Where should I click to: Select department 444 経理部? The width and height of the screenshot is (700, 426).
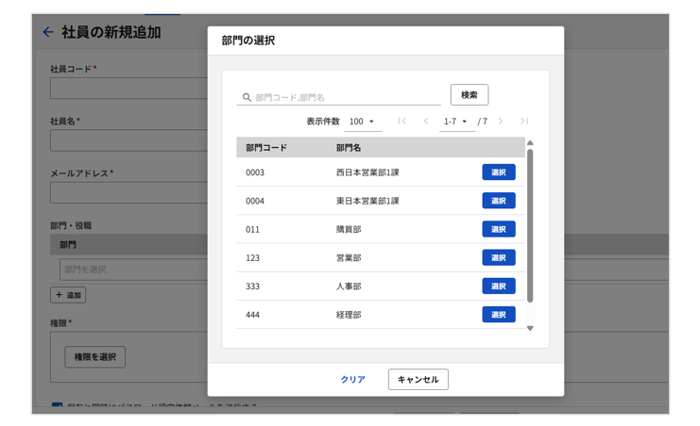coord(499,314)
